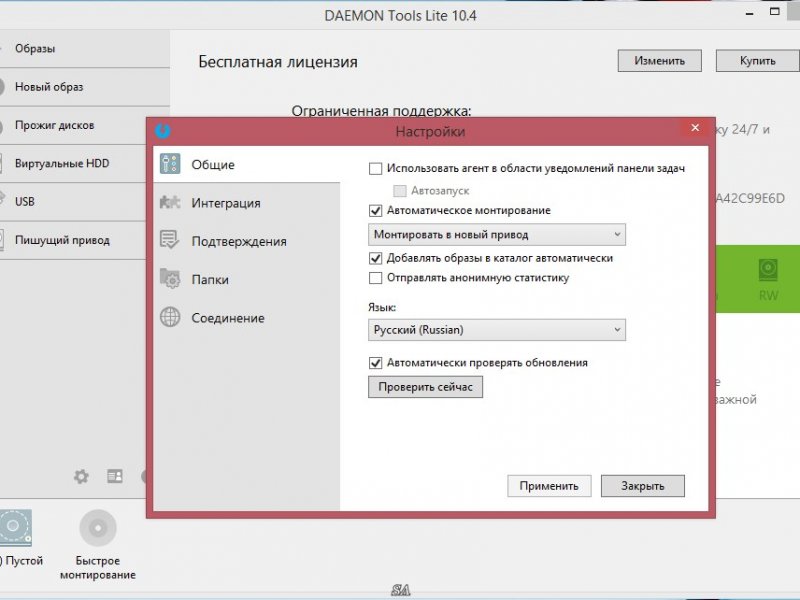Enable Отправлять анонимную статистику checkbox
800x600 pixels.
[x=376, y=278]
